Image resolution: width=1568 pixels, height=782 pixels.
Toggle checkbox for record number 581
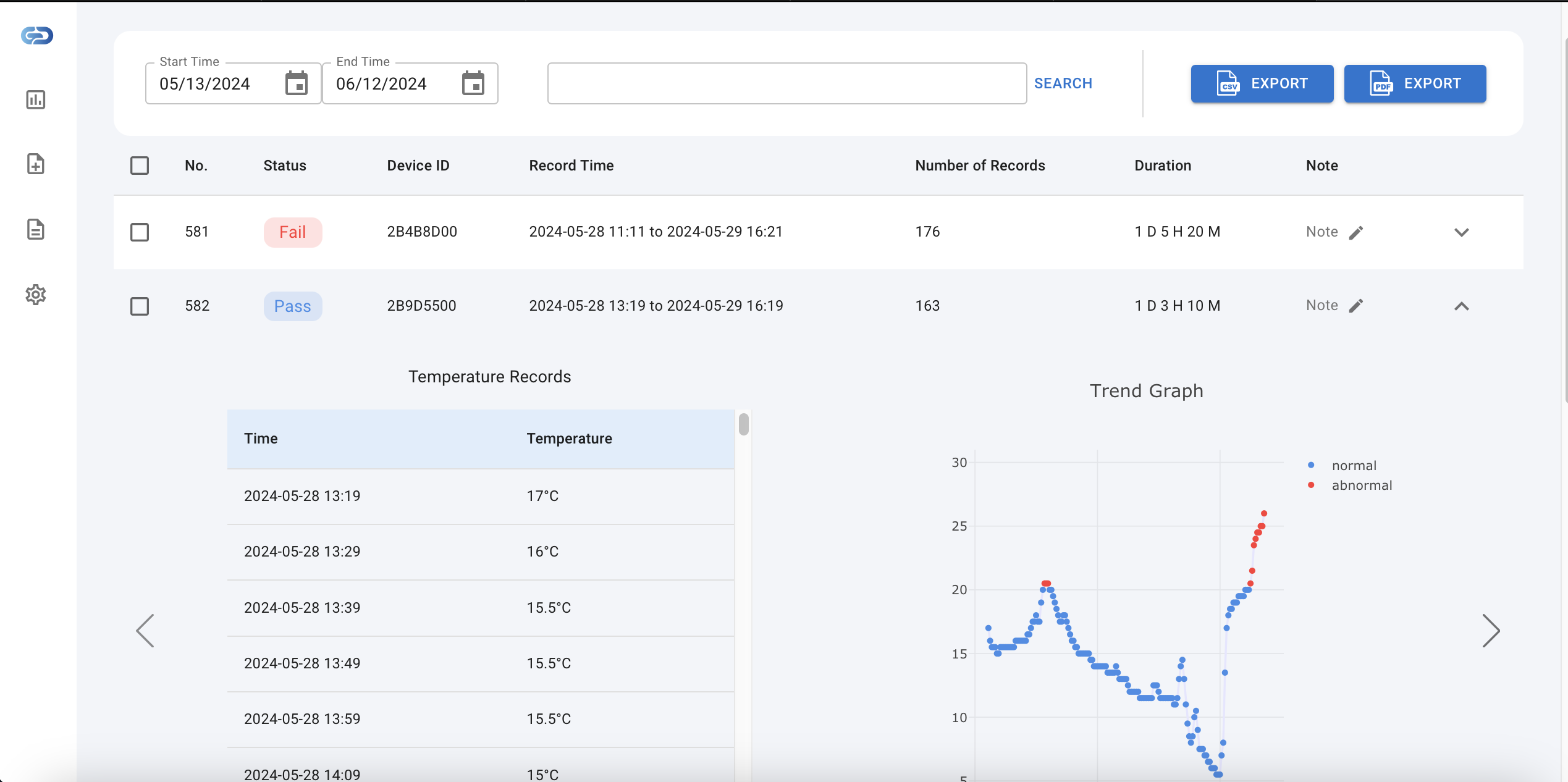140,231
